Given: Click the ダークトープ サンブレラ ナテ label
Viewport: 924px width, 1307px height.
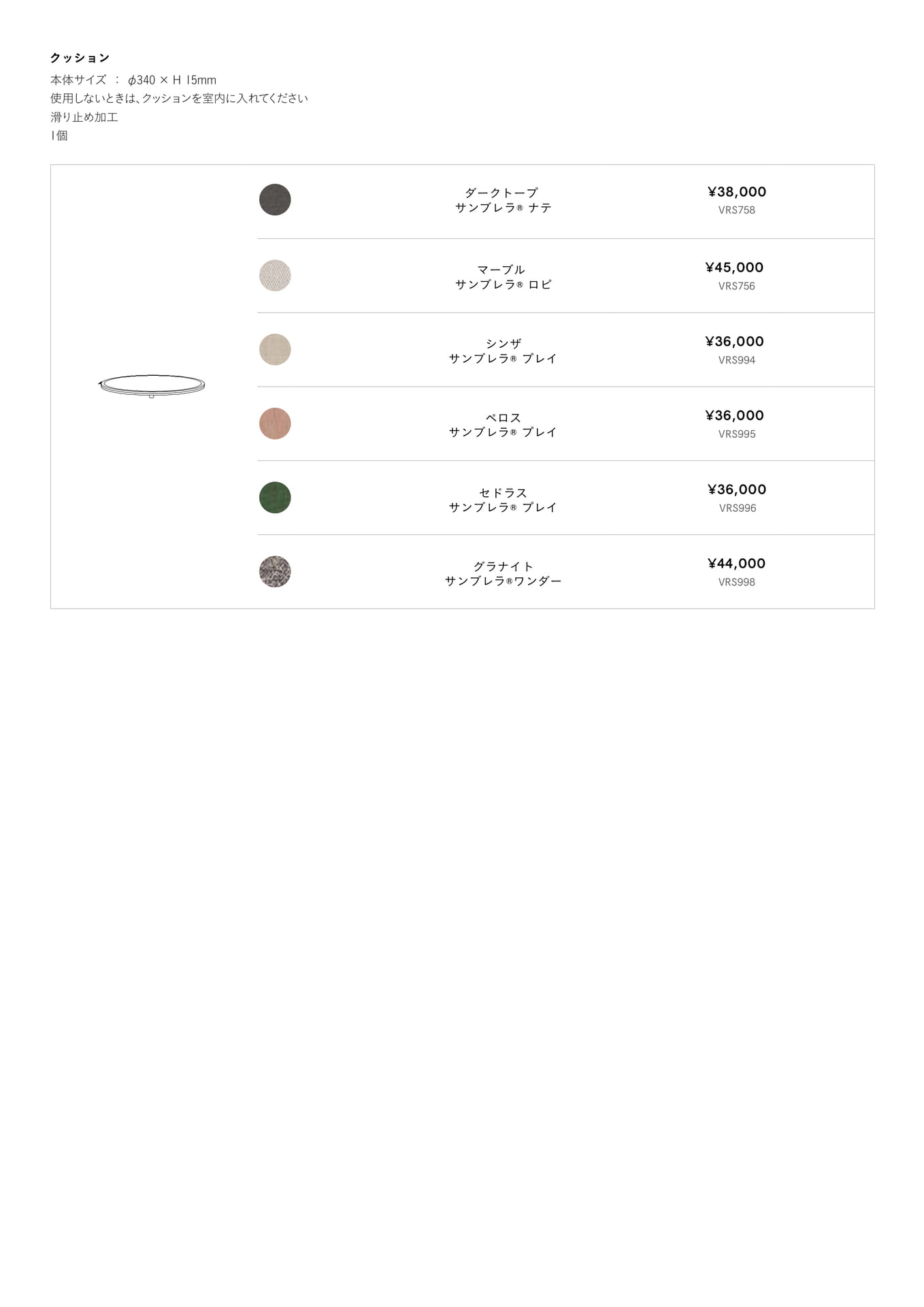Looking at the screenshot, I should pos(503,200).
